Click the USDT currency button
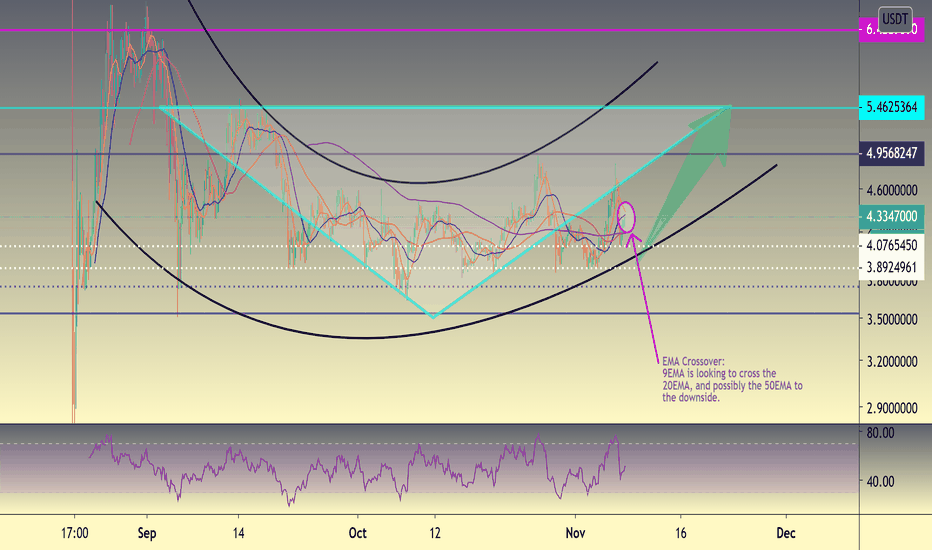Image resolution: width=932 pixels, height=550 pixels. (x=895, y=20)
